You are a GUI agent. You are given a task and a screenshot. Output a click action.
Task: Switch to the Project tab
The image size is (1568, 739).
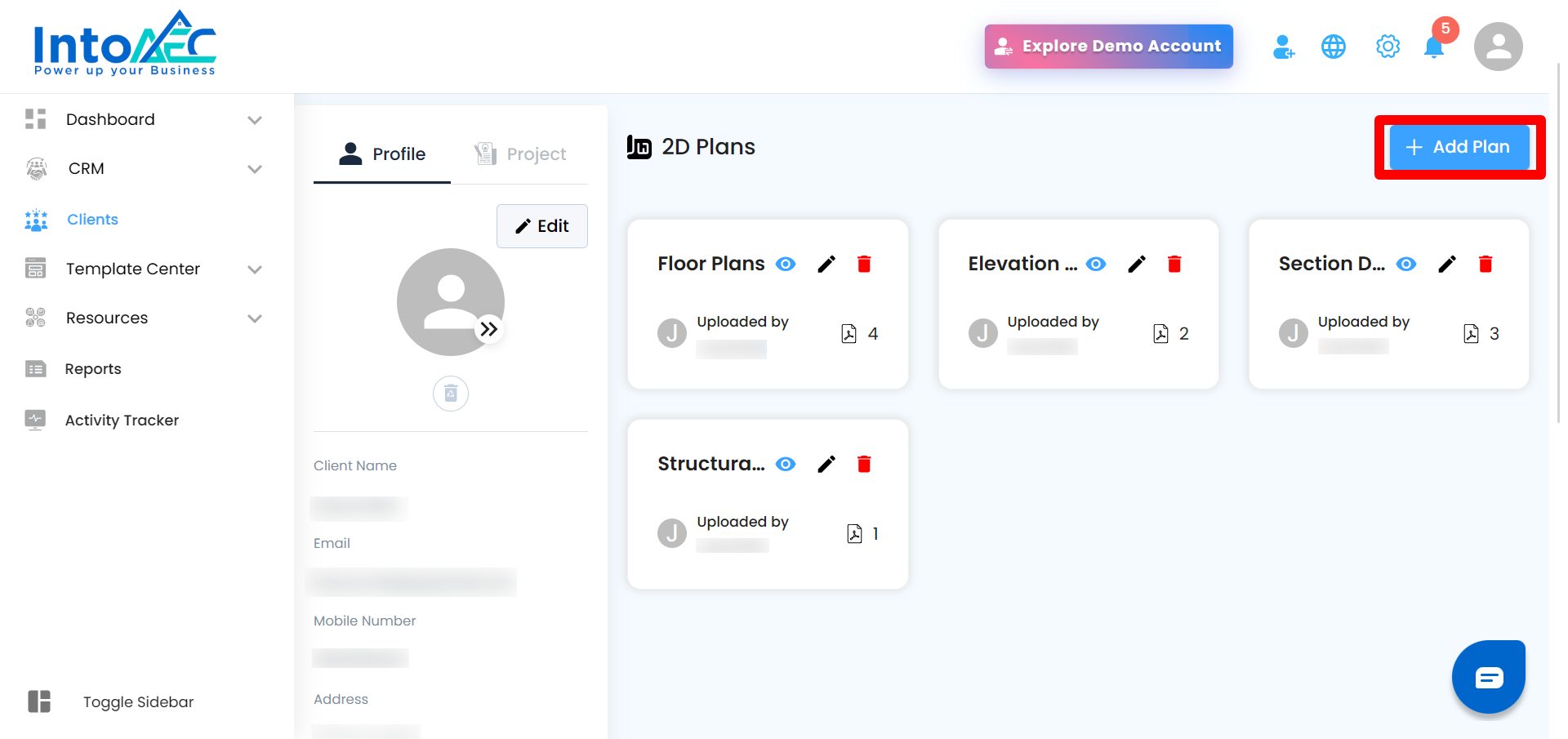[x=520, y=154]
